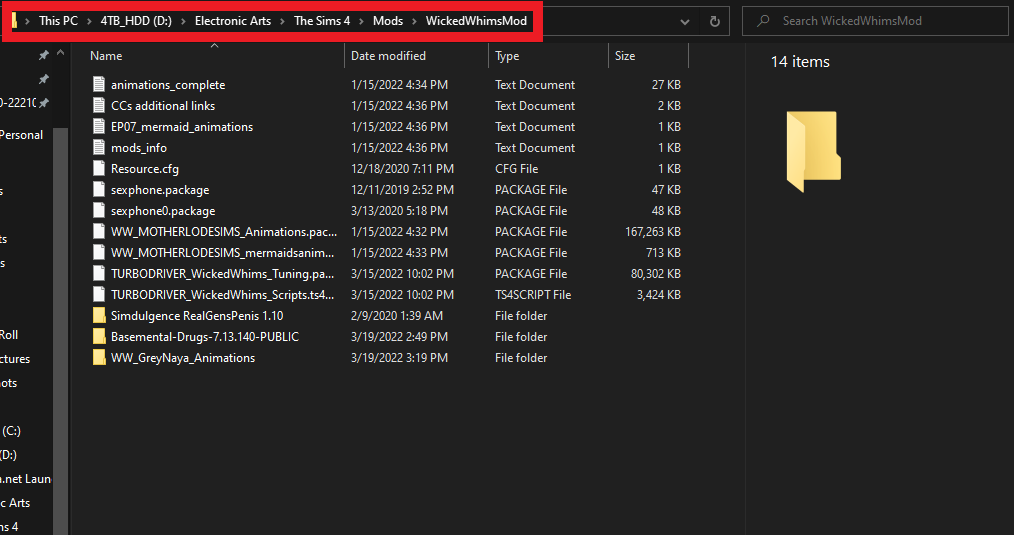Select the Personal item in navigation pane
Viewport: 1014px width, 535px height.
21,135
